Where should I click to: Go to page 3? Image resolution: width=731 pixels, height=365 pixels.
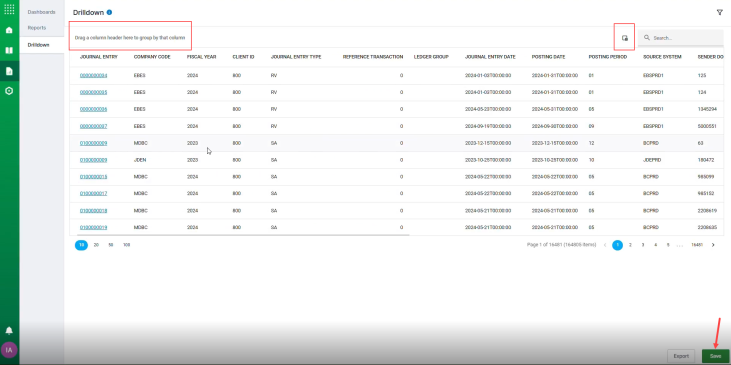click(643, 245)
